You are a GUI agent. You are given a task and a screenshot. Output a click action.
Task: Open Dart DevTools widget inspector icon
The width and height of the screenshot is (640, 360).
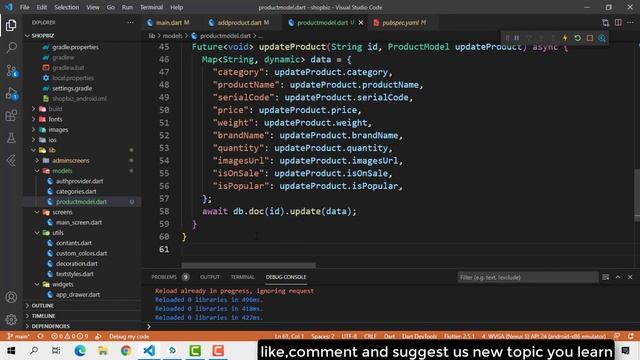(x=602, y=38)
